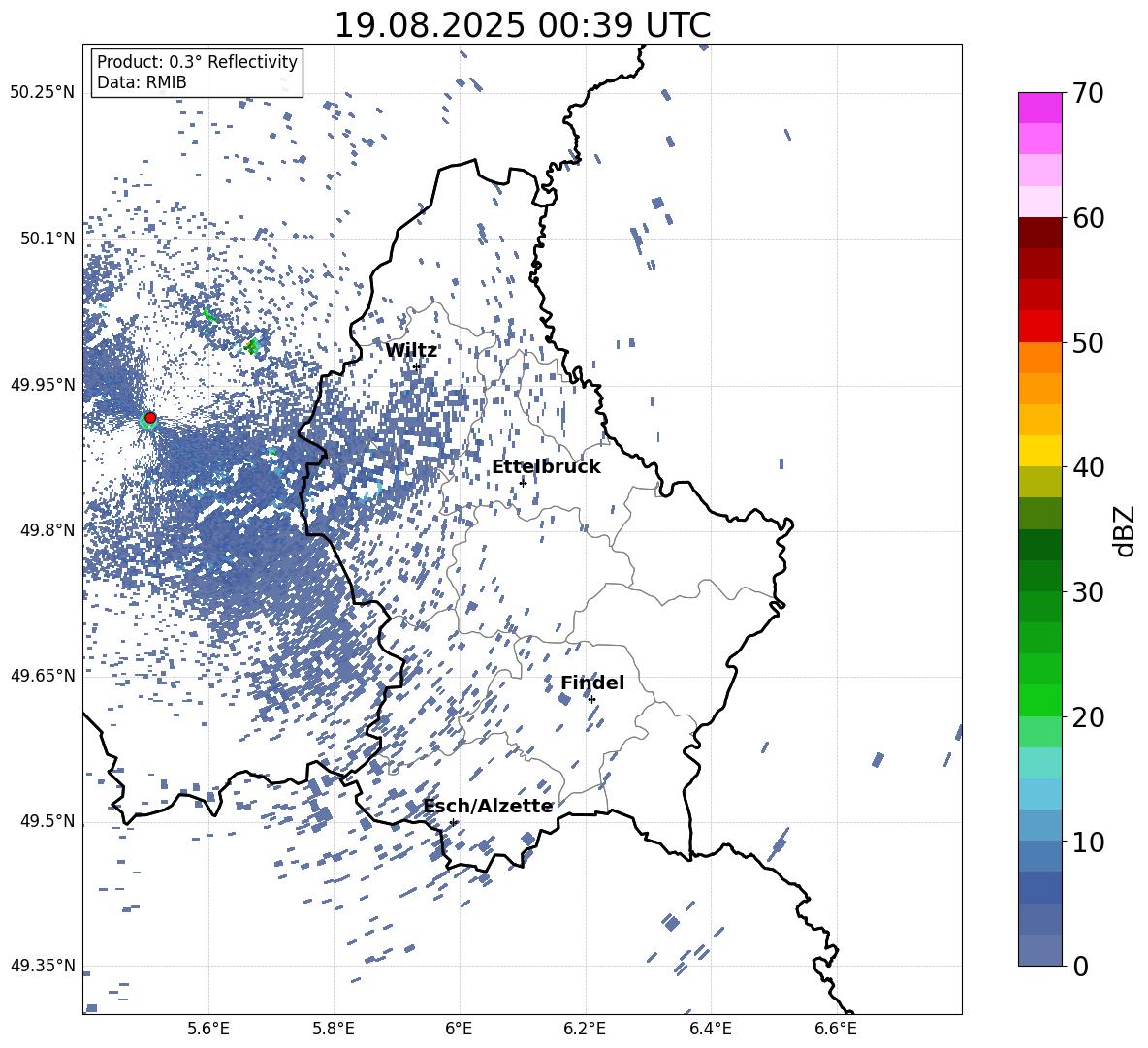Click the 60 colorbar tick label

[1088, 218]
